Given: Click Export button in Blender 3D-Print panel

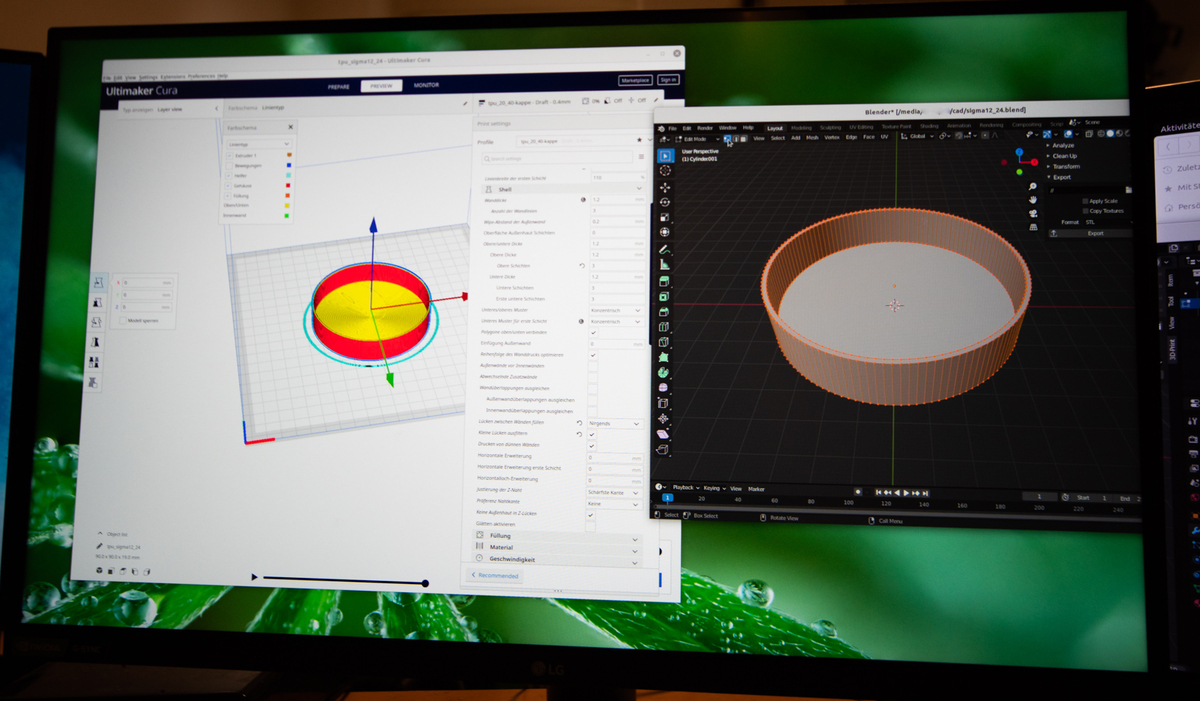Looking at the screenshot, I should [x=1090, y=233].
